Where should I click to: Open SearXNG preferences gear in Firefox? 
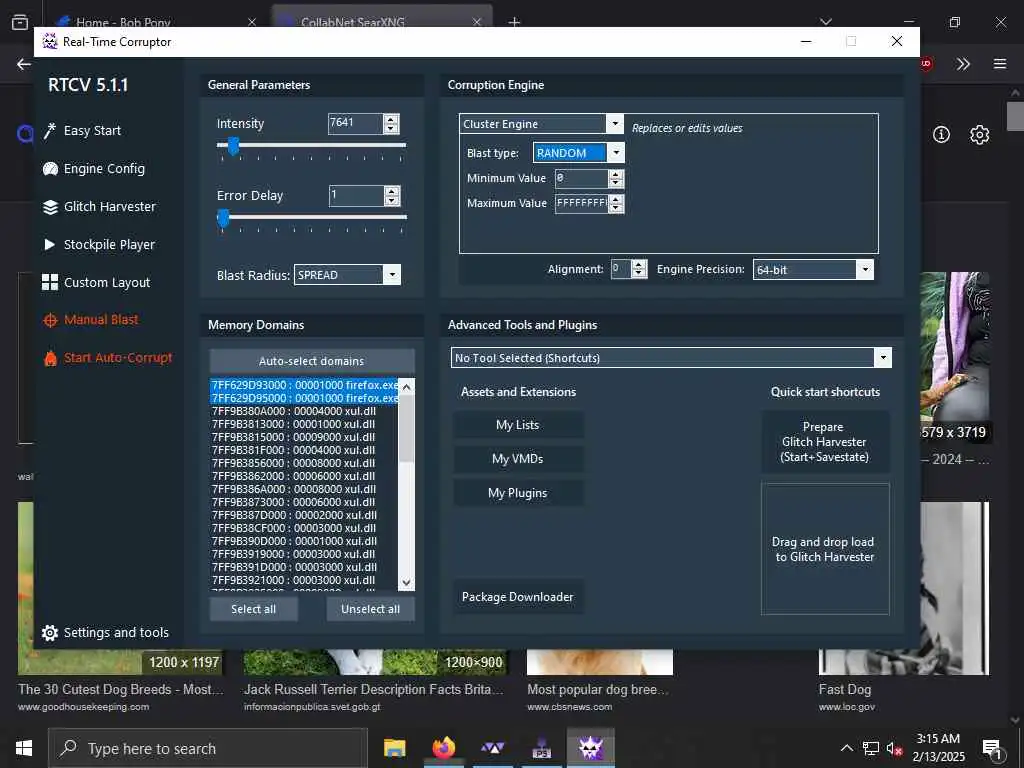click(980, 135)
